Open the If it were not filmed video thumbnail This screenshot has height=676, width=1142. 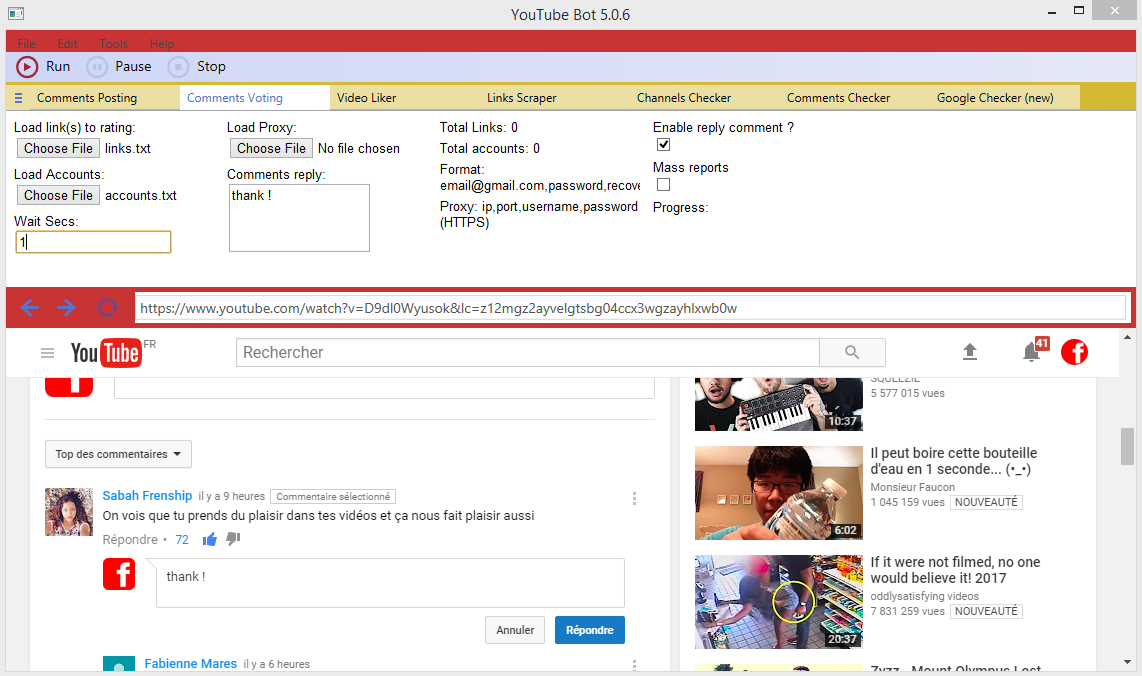point(779,602)
